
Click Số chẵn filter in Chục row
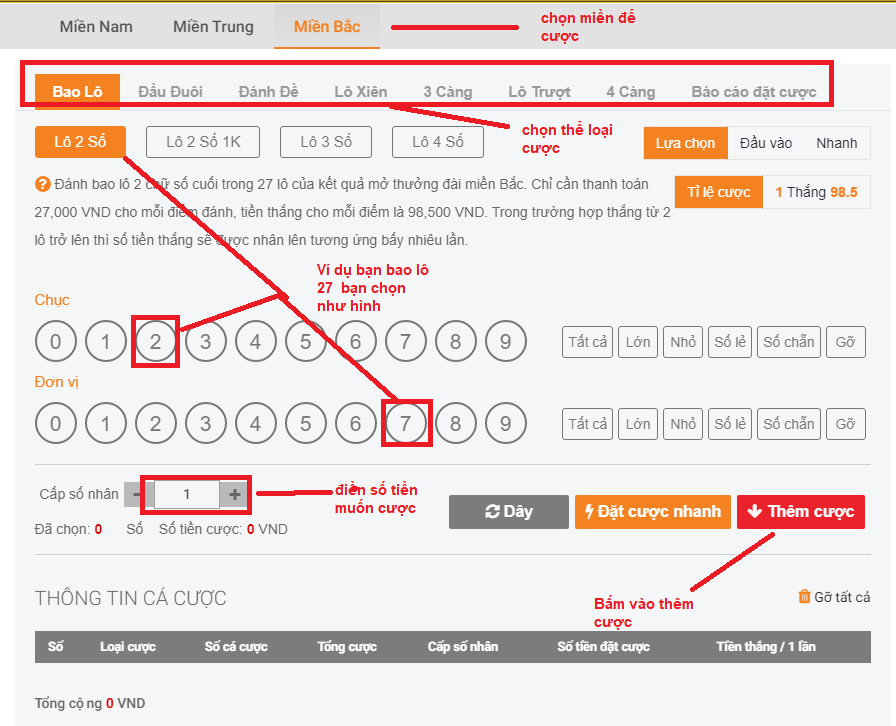pos(789,342)
